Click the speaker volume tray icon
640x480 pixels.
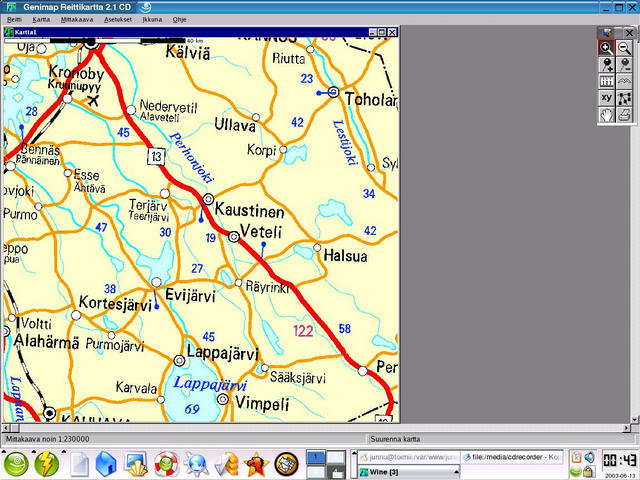coord(589,457)
